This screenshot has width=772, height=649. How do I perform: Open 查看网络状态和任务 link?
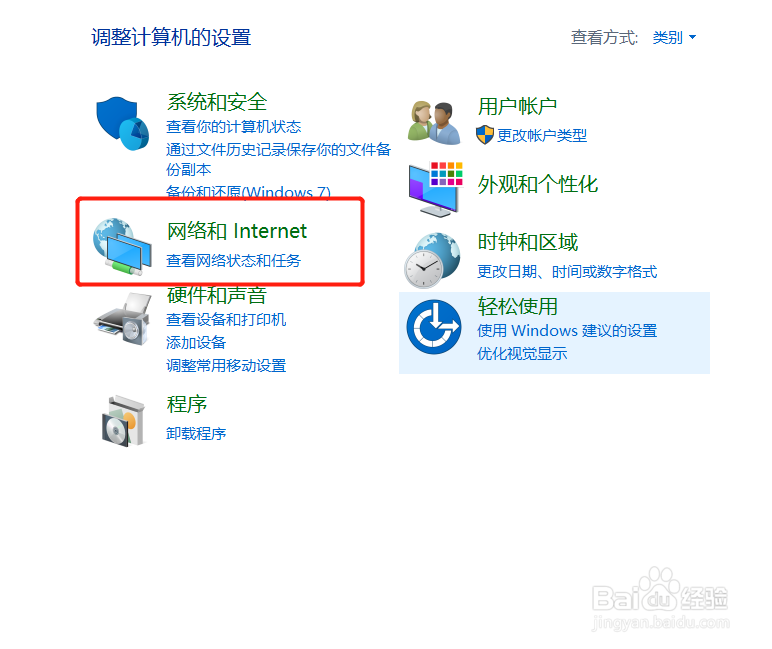233,260
